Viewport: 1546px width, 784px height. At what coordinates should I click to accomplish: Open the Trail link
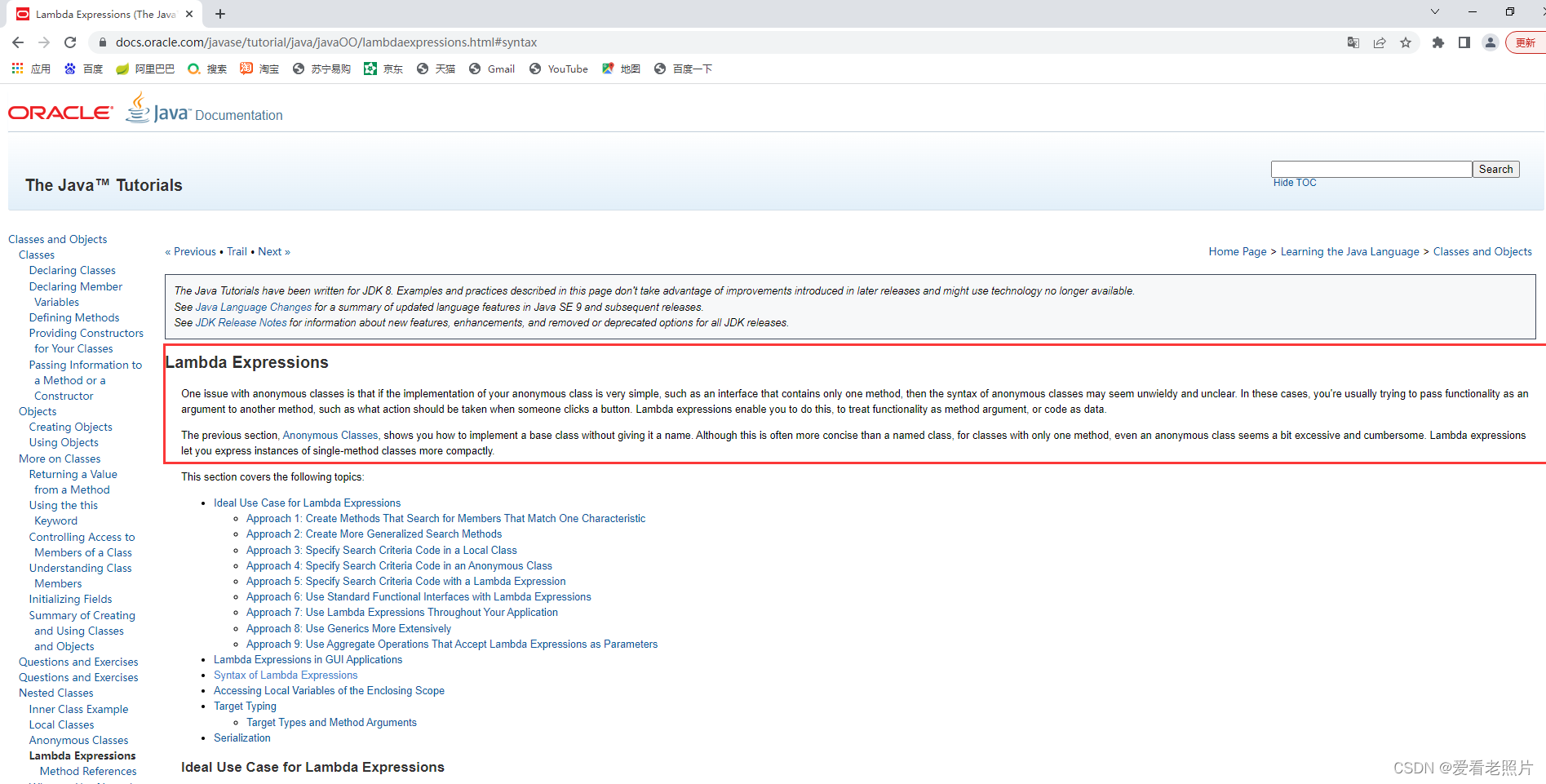coord(237,252)
